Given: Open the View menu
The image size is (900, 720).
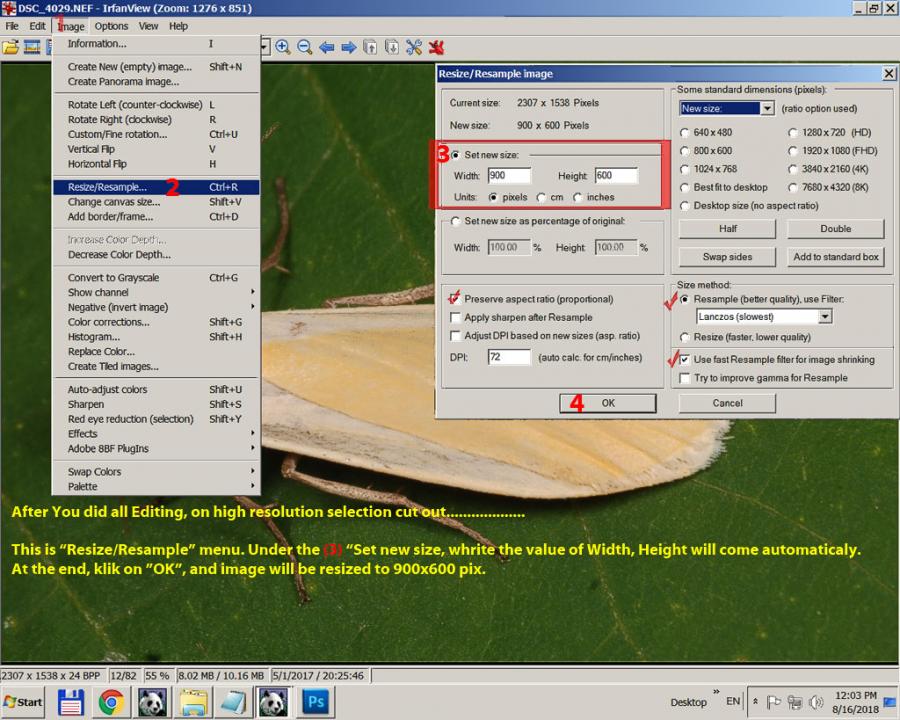Looking at the screenshot, I should [x=148, y=26].
